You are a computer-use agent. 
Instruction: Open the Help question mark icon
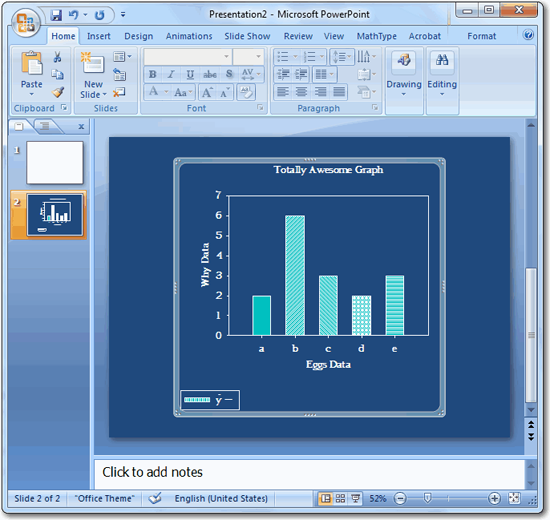pos(528,35)
